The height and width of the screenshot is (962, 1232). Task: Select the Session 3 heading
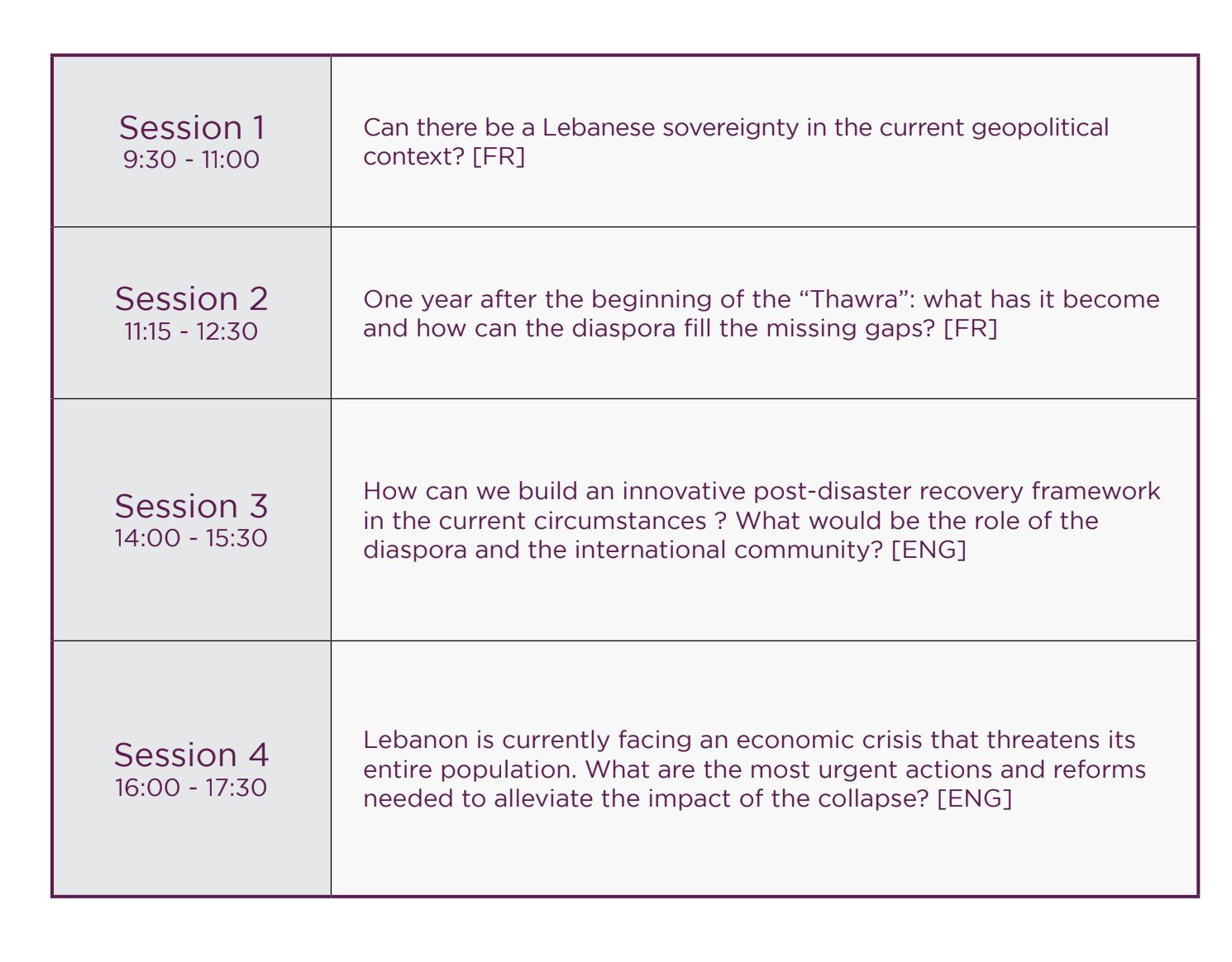(192, 506)
